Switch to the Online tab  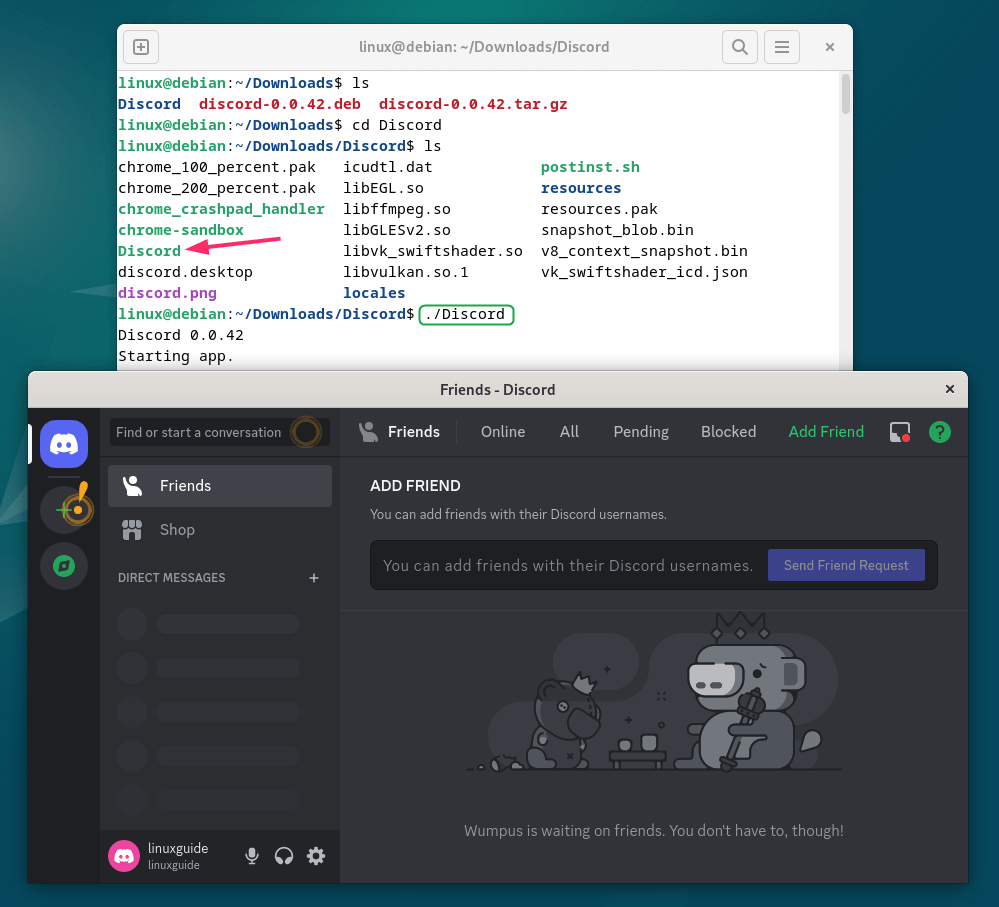503,432
